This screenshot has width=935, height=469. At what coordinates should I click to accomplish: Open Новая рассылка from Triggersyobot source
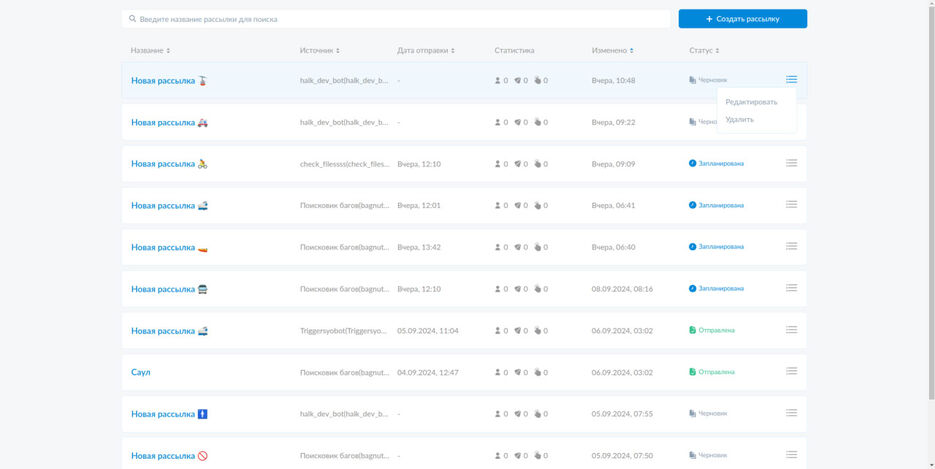click(169, 331)
